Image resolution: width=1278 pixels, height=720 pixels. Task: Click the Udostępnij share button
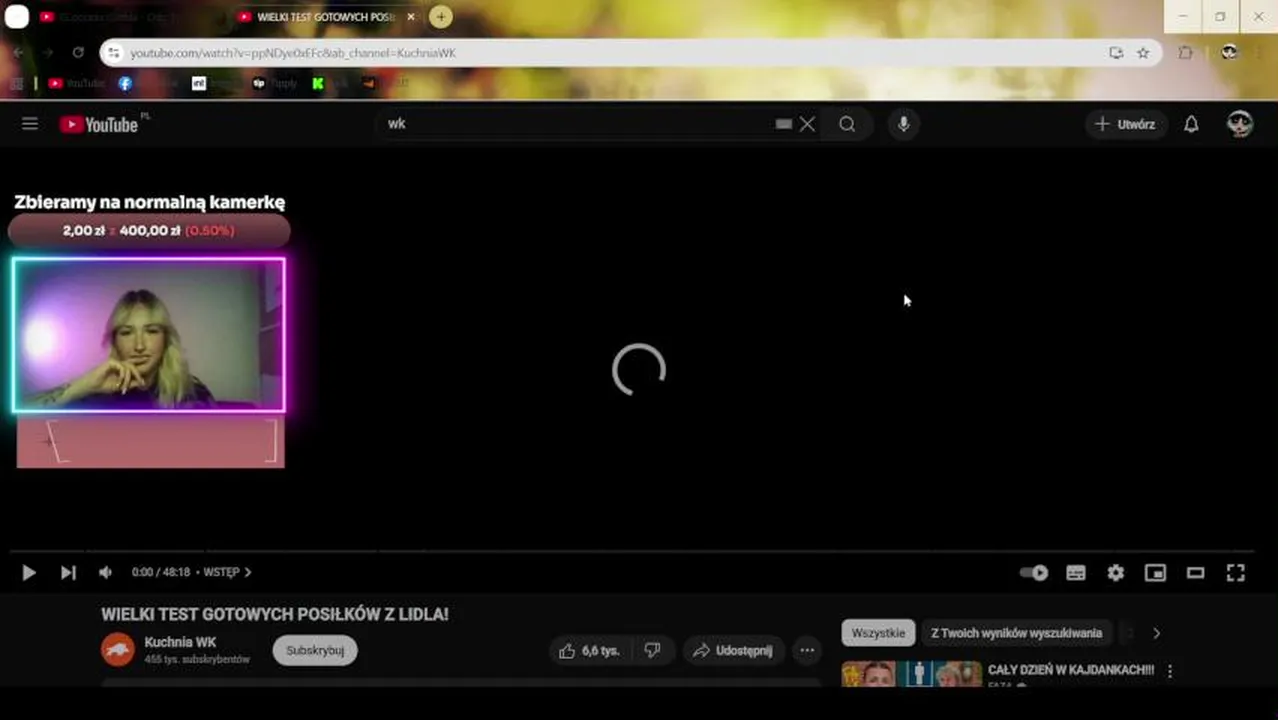click(733, 650)
